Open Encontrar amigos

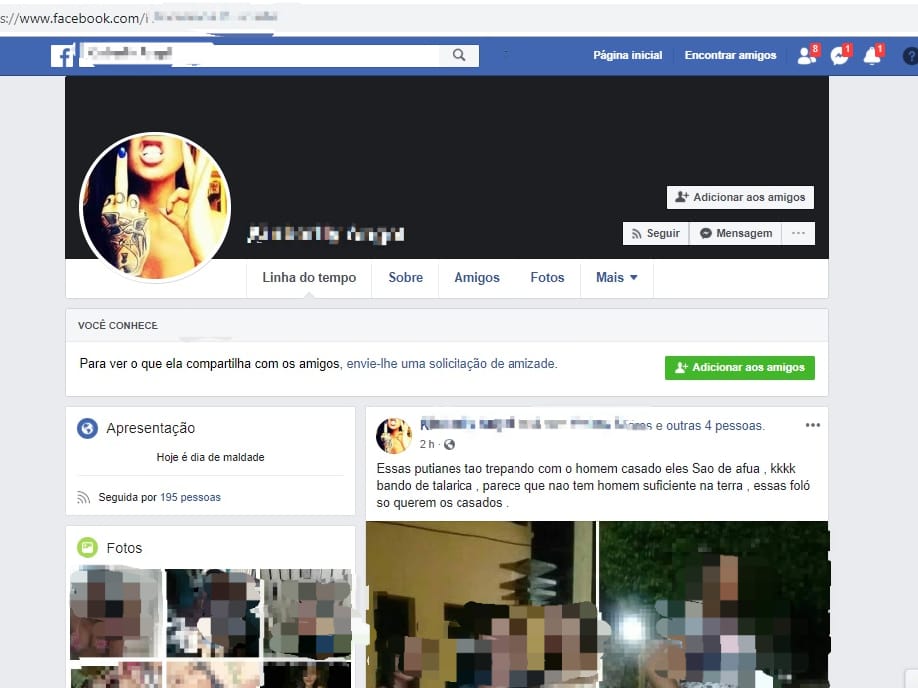point(730,55)
